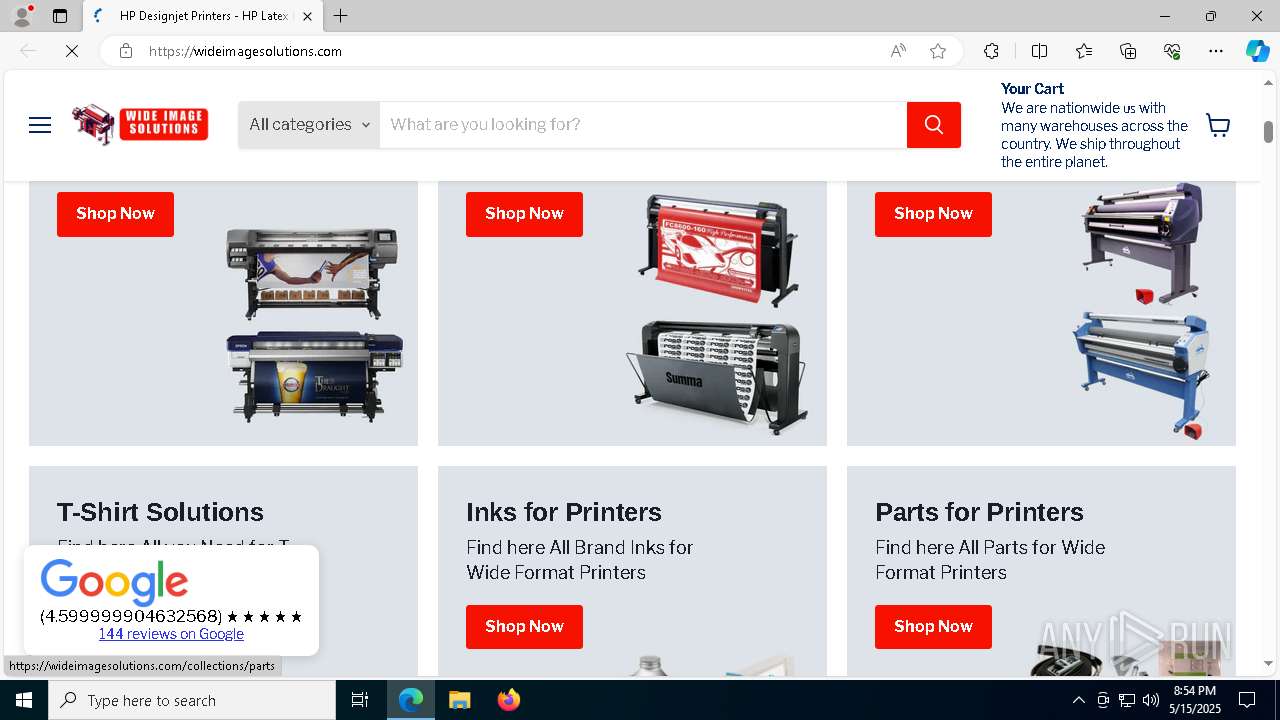Image resolution: width=1280 pixels, height=720 pixels.
Task: Click the red search magnifier button
Action: [x=934, y=125]
